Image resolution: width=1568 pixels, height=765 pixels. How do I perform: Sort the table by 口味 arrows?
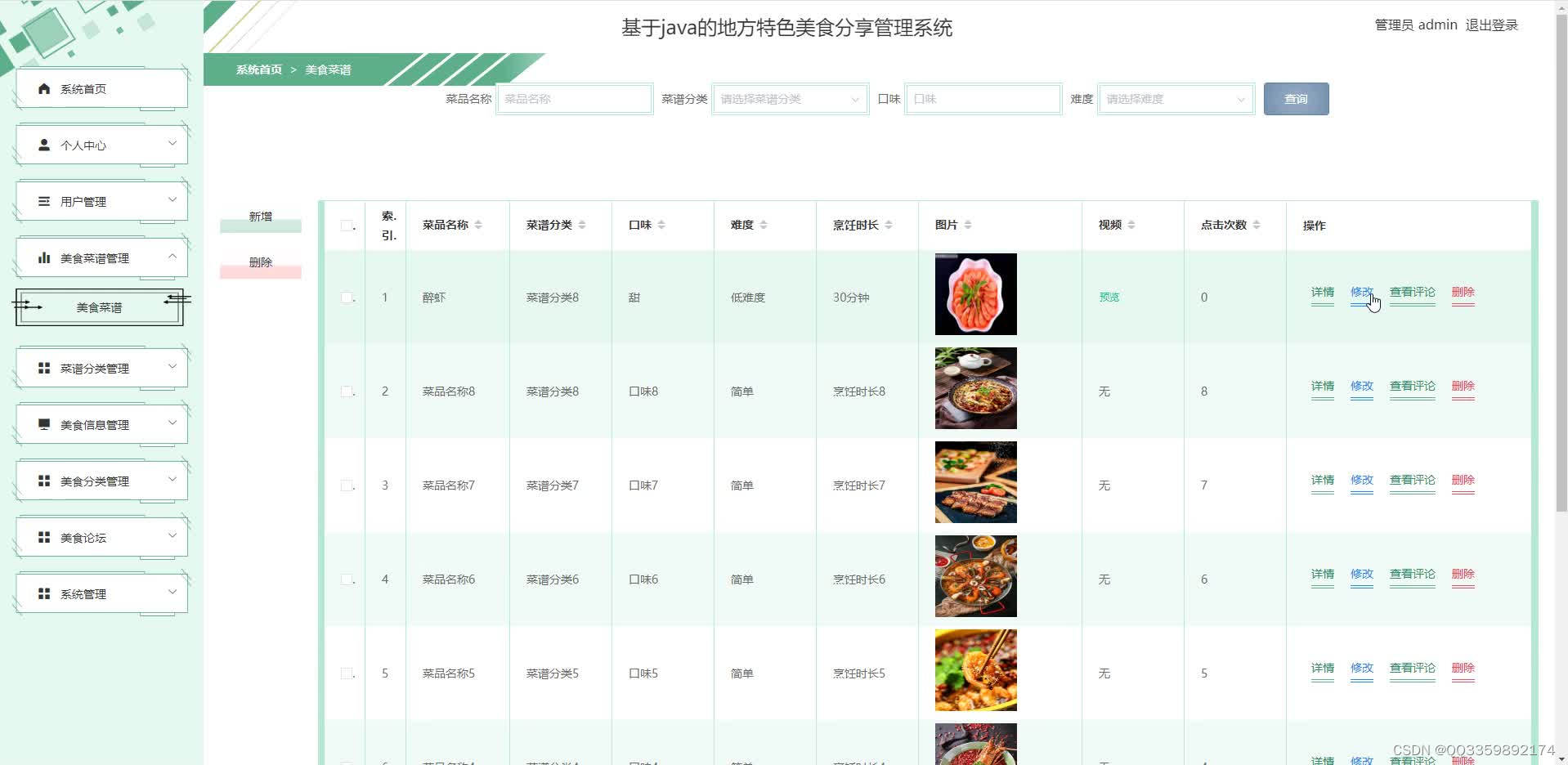tap(661, 225)
